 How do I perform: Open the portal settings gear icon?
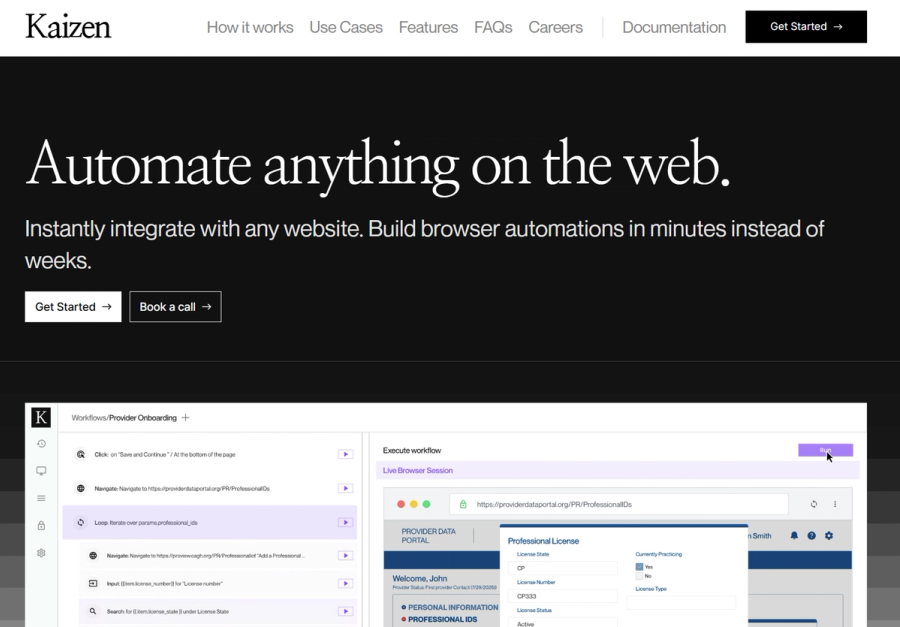pyautogui.click(x=828, y=535)
